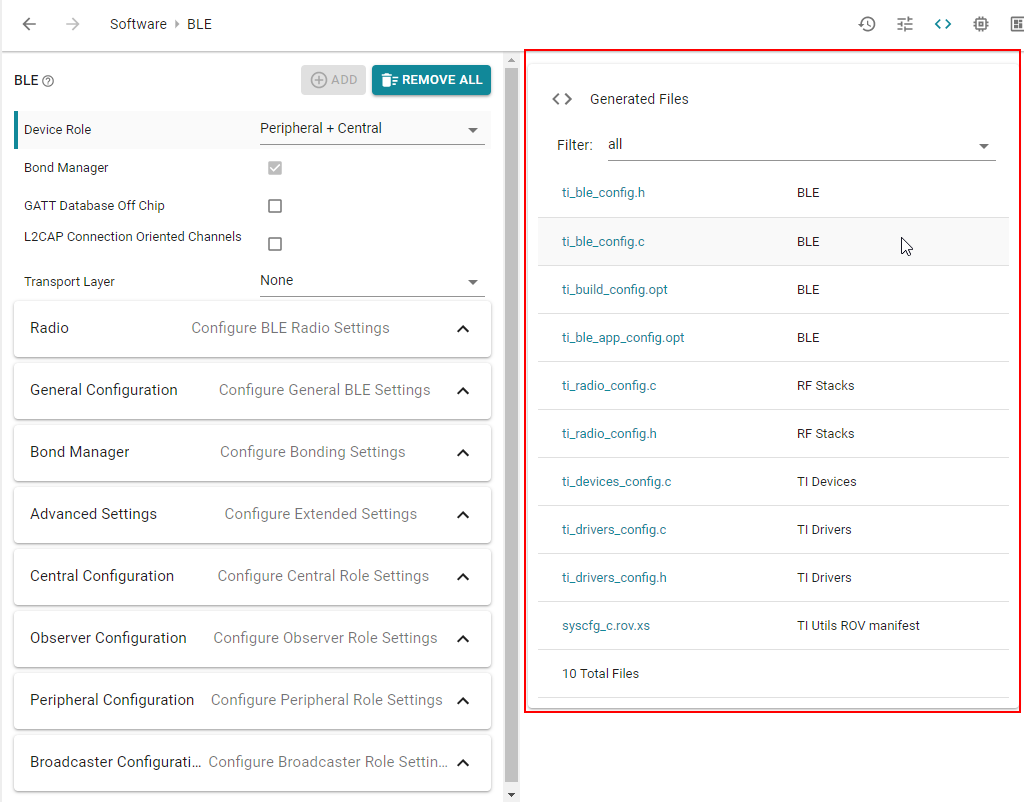Viewport: 1024px width, 802px height.
Task: Open the generated files Filter dropdown
Action: 800,145
